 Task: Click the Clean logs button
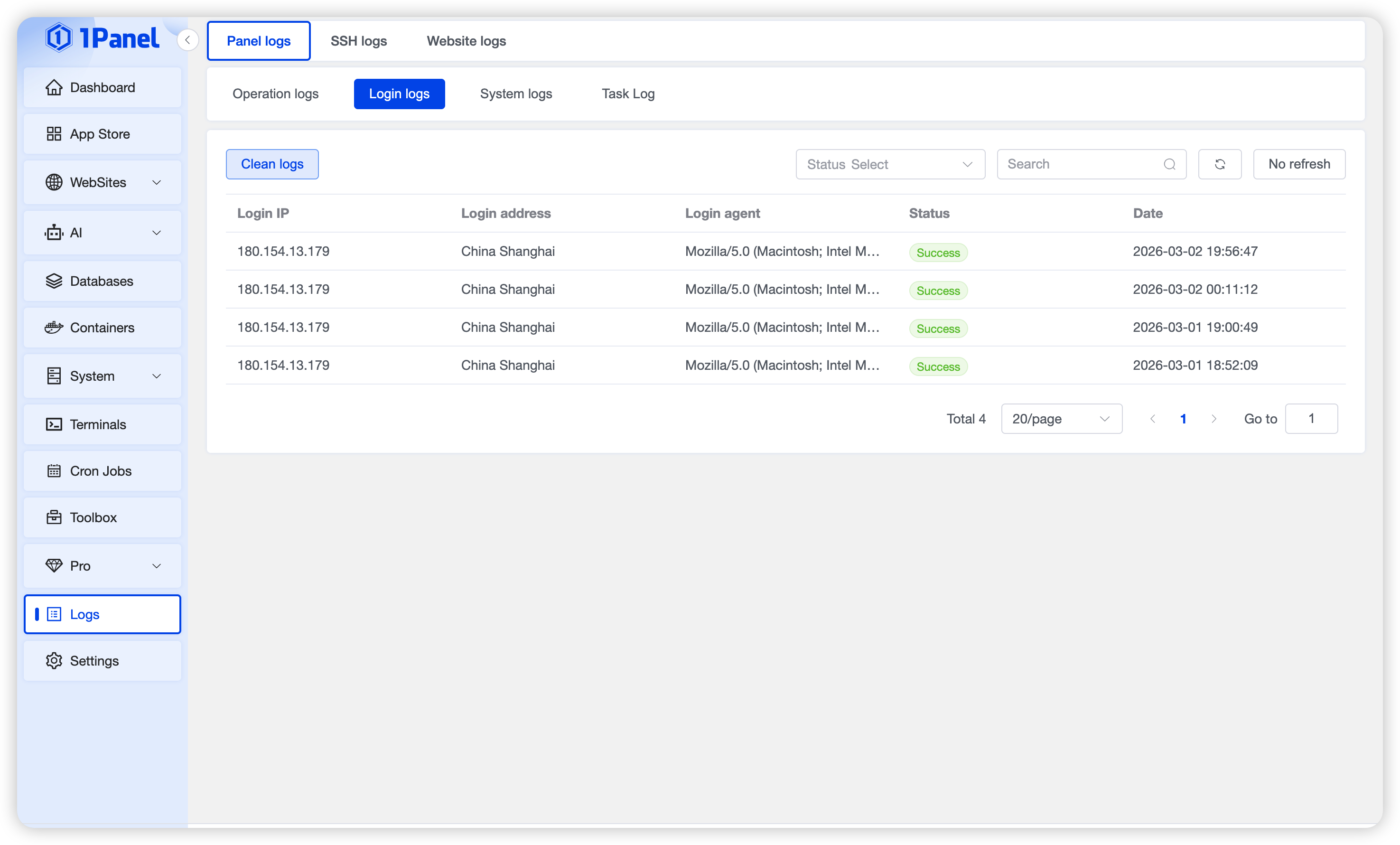click(272, 164)
